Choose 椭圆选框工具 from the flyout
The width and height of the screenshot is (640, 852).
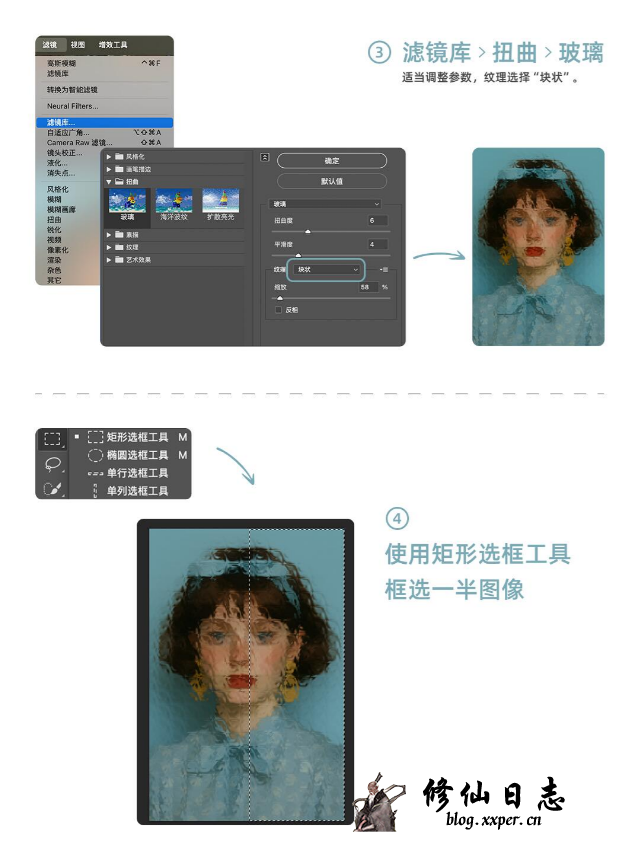[128, 455]
